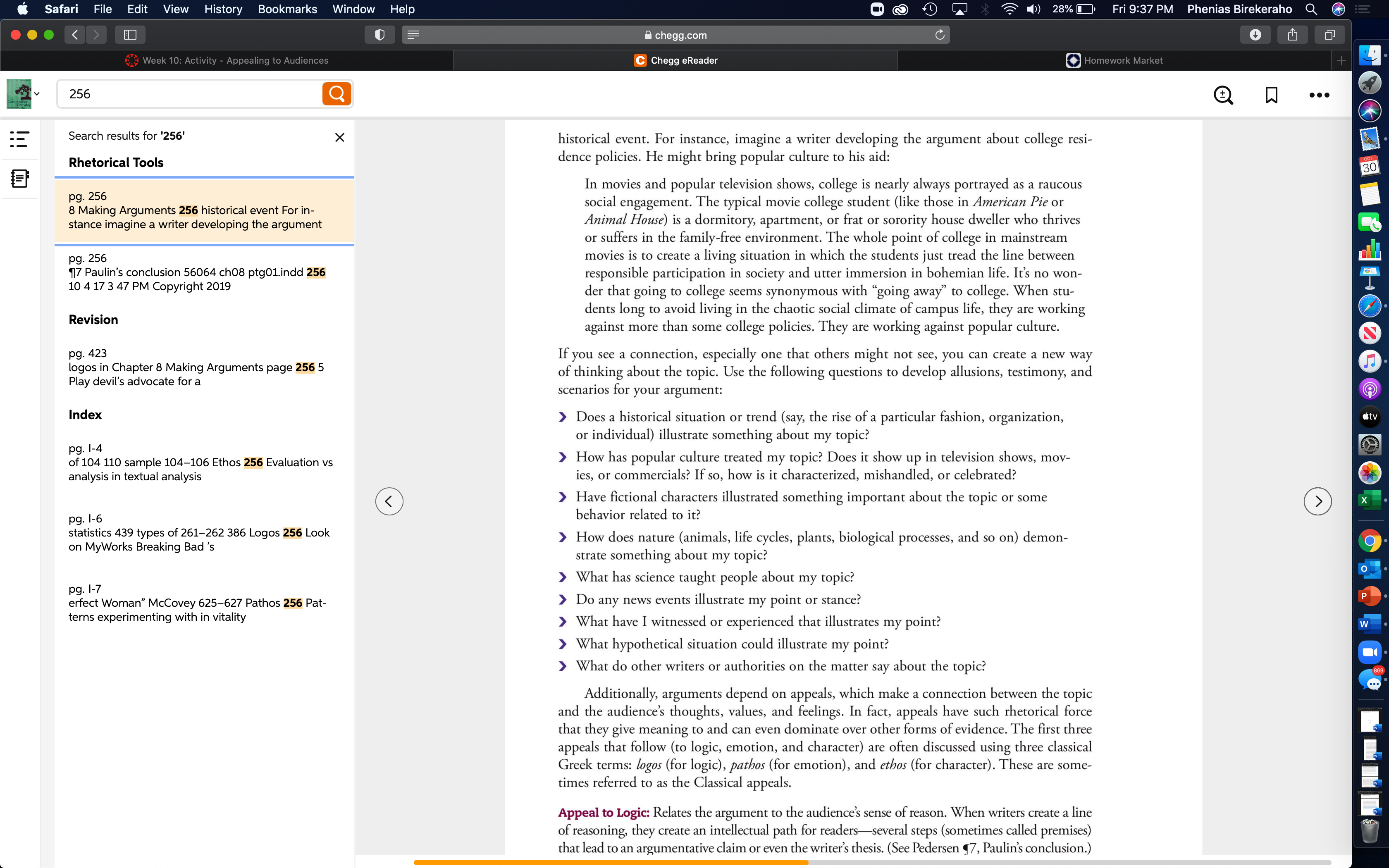Image resolution: width=1389 pixels, height=868 pixels.
Task: Switch to Chegg eReader tab
Action: coord(675,60)
